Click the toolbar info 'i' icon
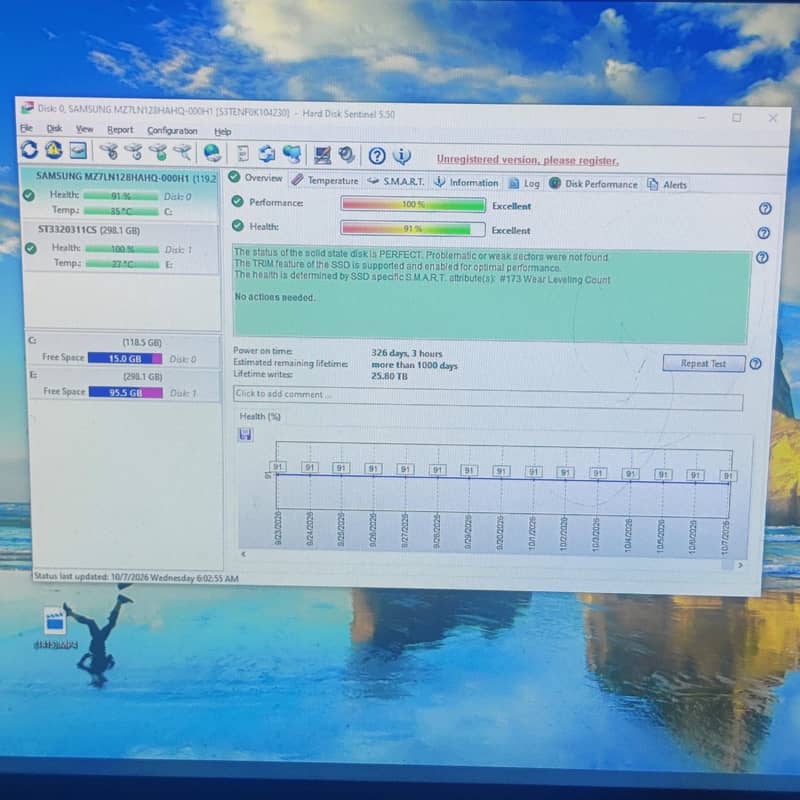800x800 pixels. [402, 156]
